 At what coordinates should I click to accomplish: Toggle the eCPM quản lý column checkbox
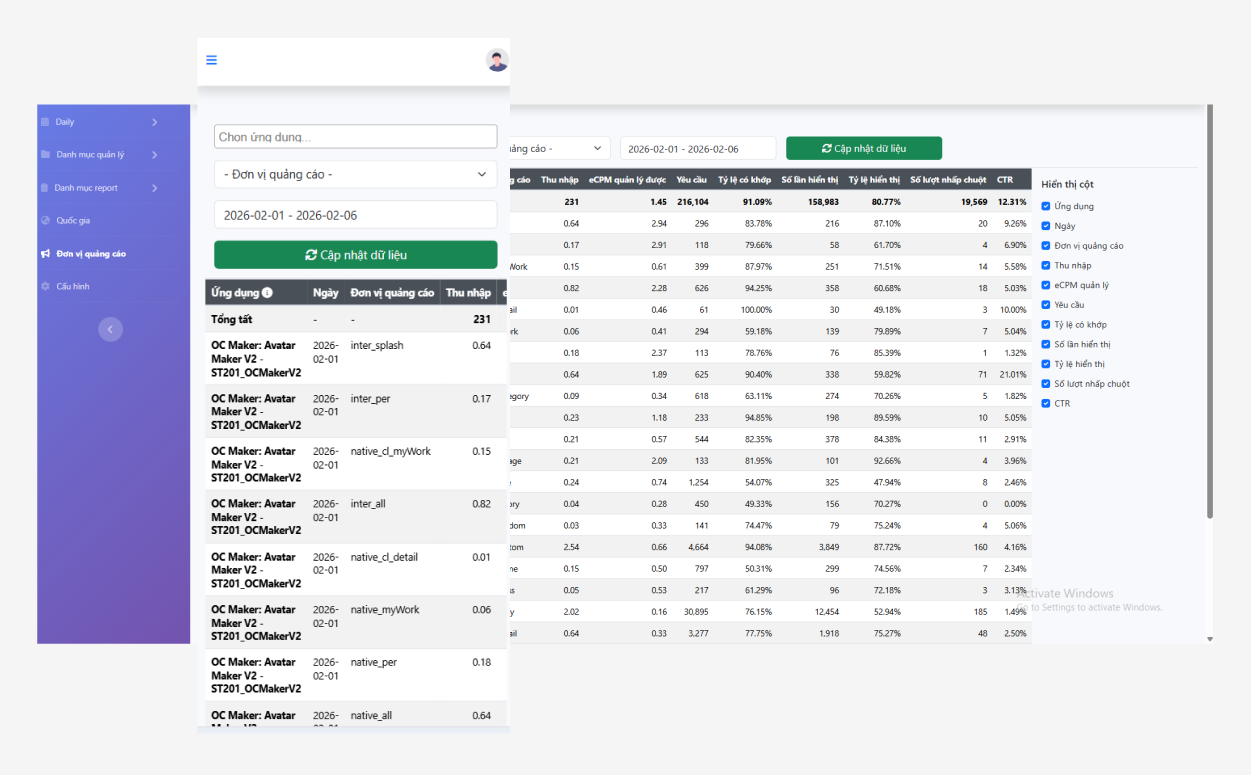click(x=1046, y=285)
